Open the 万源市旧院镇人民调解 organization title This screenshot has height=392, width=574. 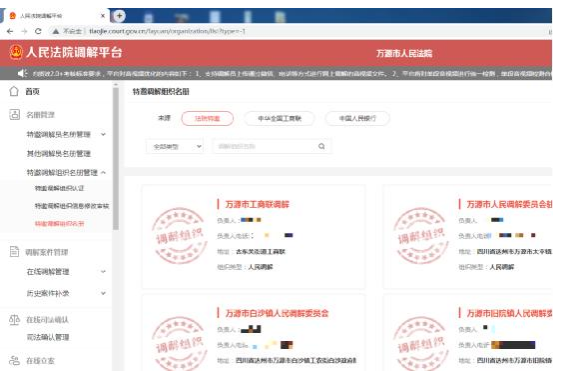509,313
